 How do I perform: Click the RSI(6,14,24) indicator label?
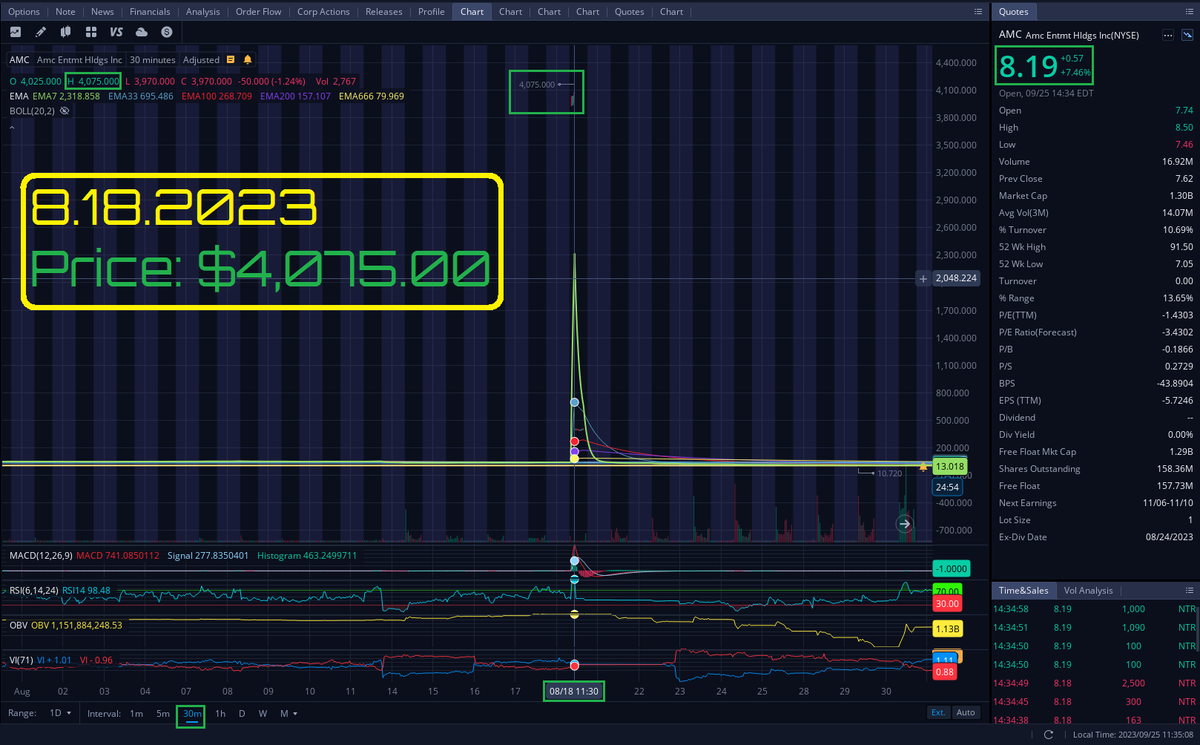tap(34, 590)
